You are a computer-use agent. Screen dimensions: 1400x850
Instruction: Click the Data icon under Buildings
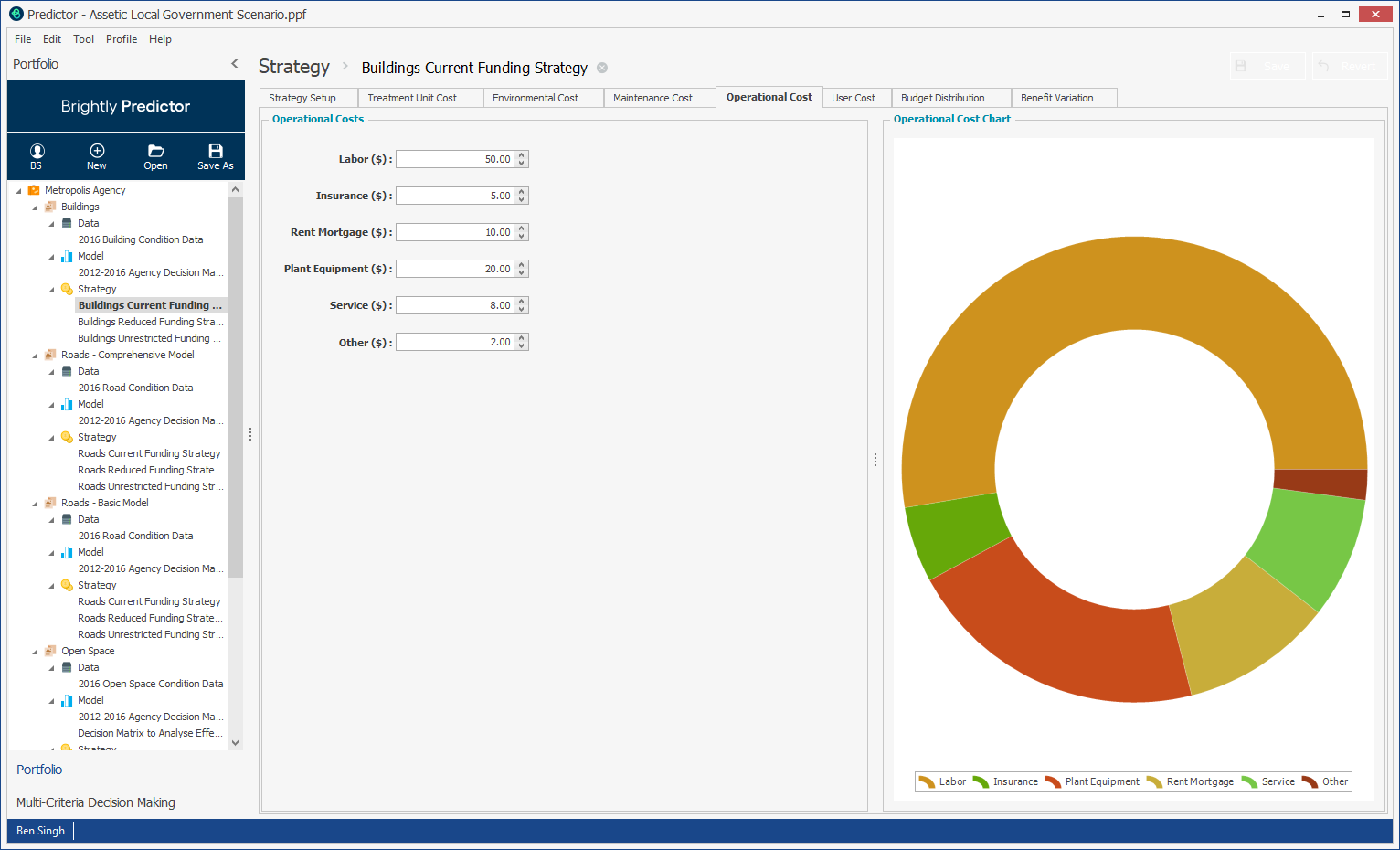(67, 223)
